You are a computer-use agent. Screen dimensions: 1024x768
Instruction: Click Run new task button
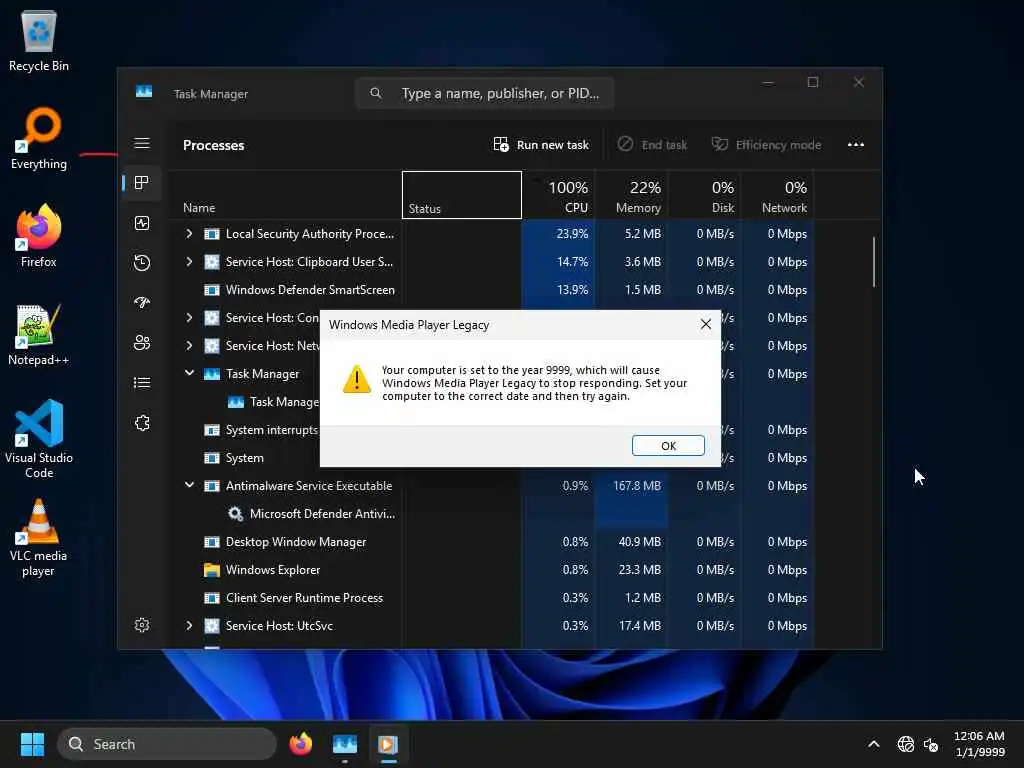click(x=541, y=144)
